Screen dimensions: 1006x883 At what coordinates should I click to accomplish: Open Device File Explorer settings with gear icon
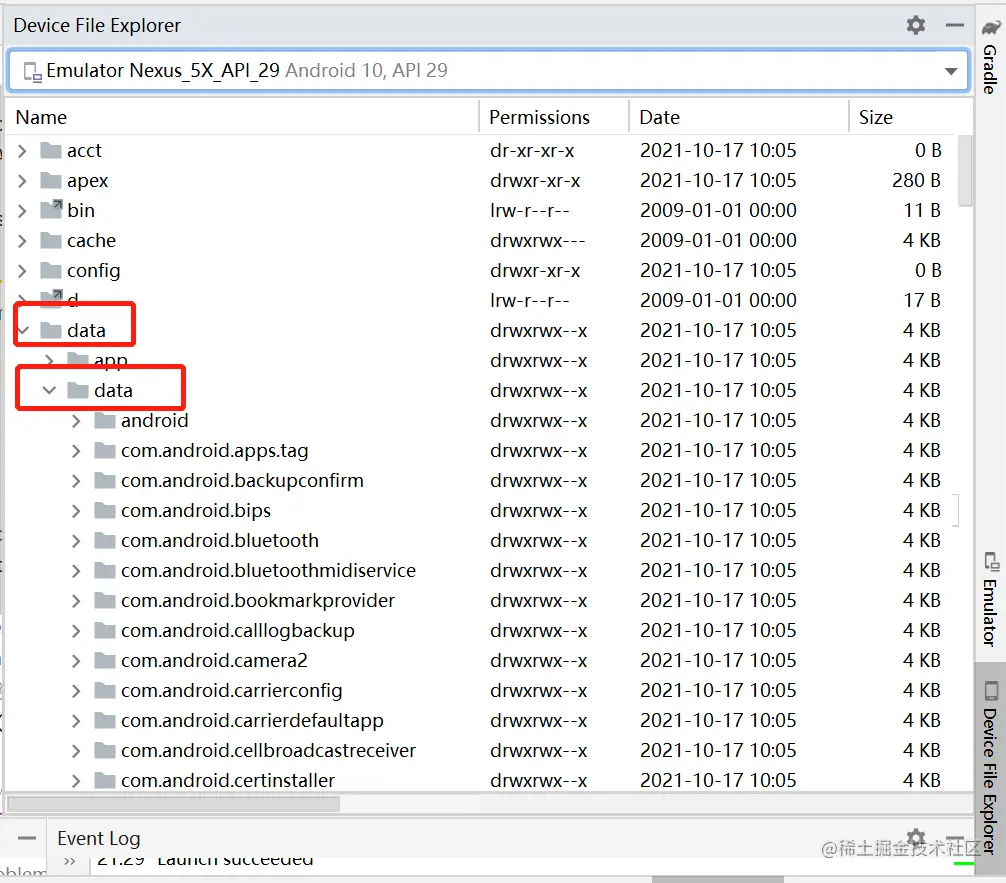(915, 25)
